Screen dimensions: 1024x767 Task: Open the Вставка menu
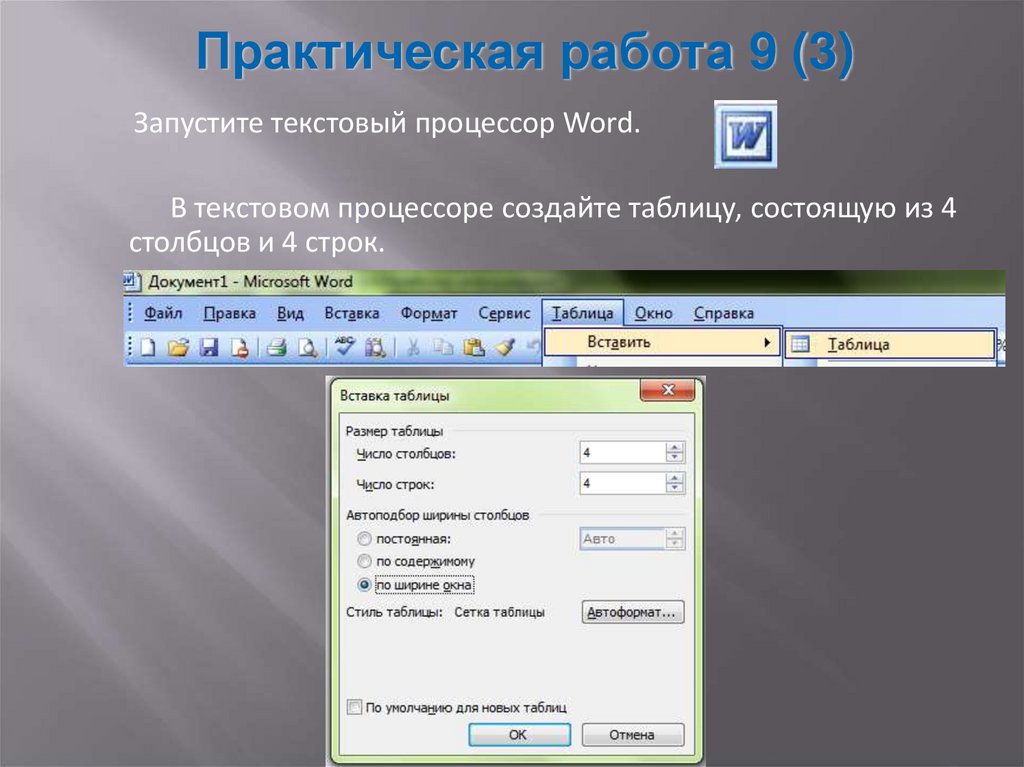[x=351, y=314]
